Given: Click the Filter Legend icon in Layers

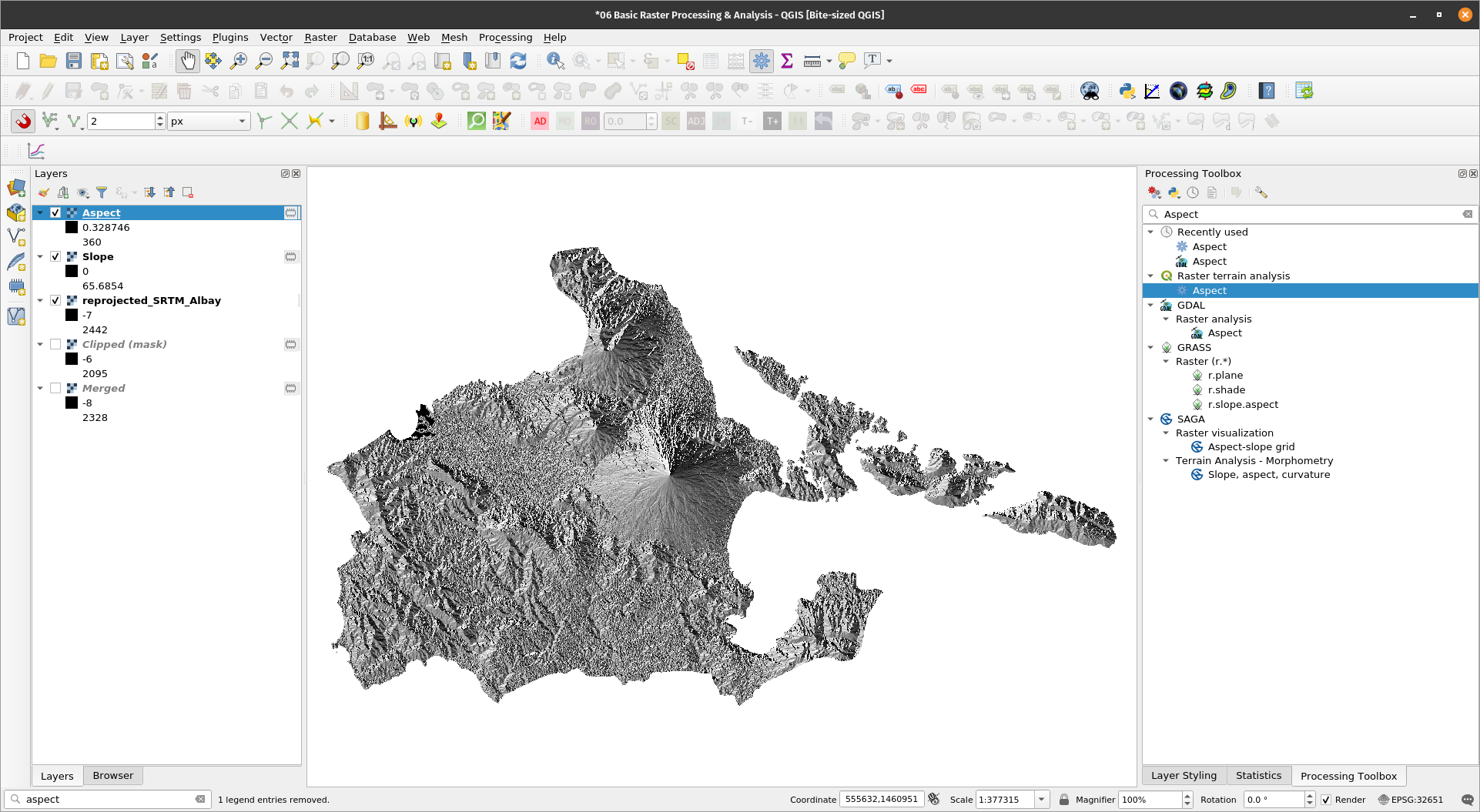Looking at the screenshot, I should point(102,192).
